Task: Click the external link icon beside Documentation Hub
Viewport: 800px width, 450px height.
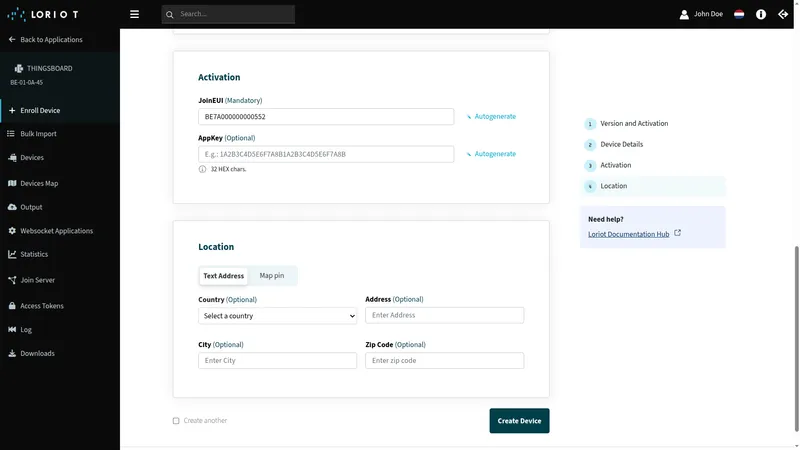Action: (x=678, y=233)
